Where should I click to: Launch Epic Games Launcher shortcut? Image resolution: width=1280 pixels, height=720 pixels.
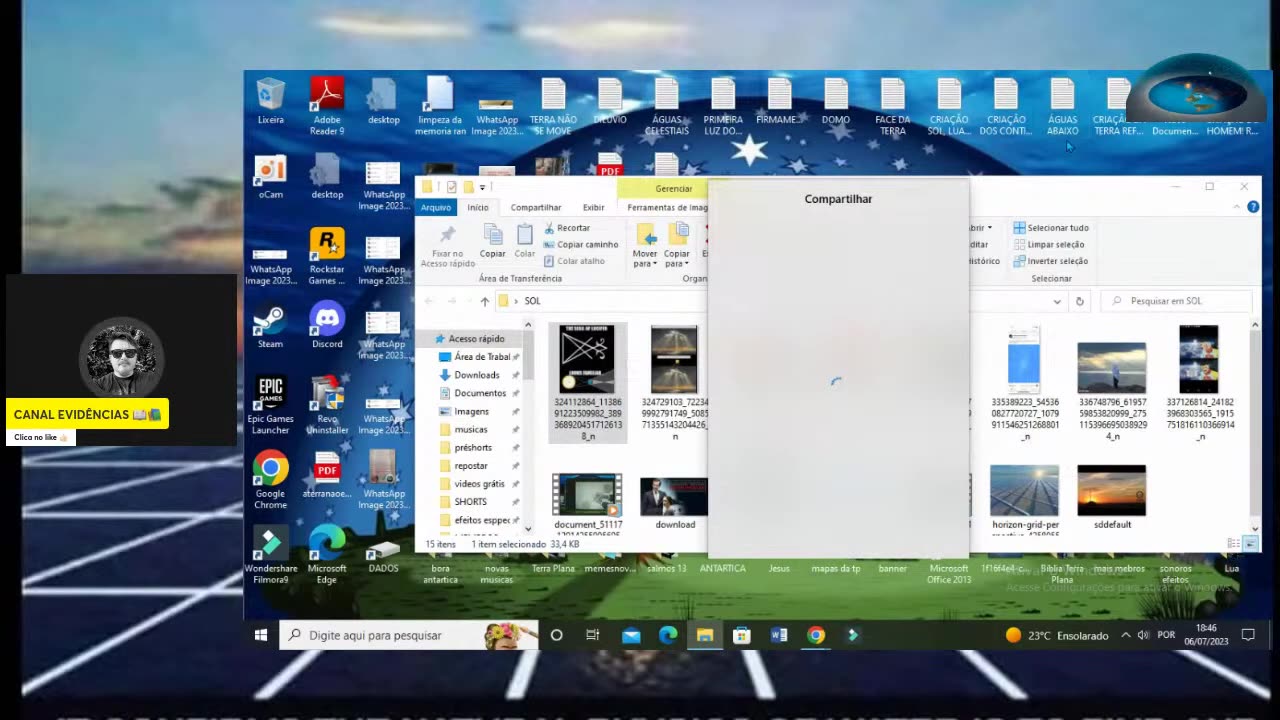point(270,405)
